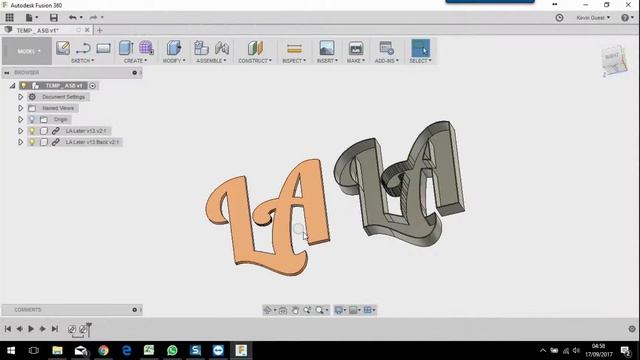Click the Add-Ins scripts icon
Screen dimensions: 640x360
[386, 48]
